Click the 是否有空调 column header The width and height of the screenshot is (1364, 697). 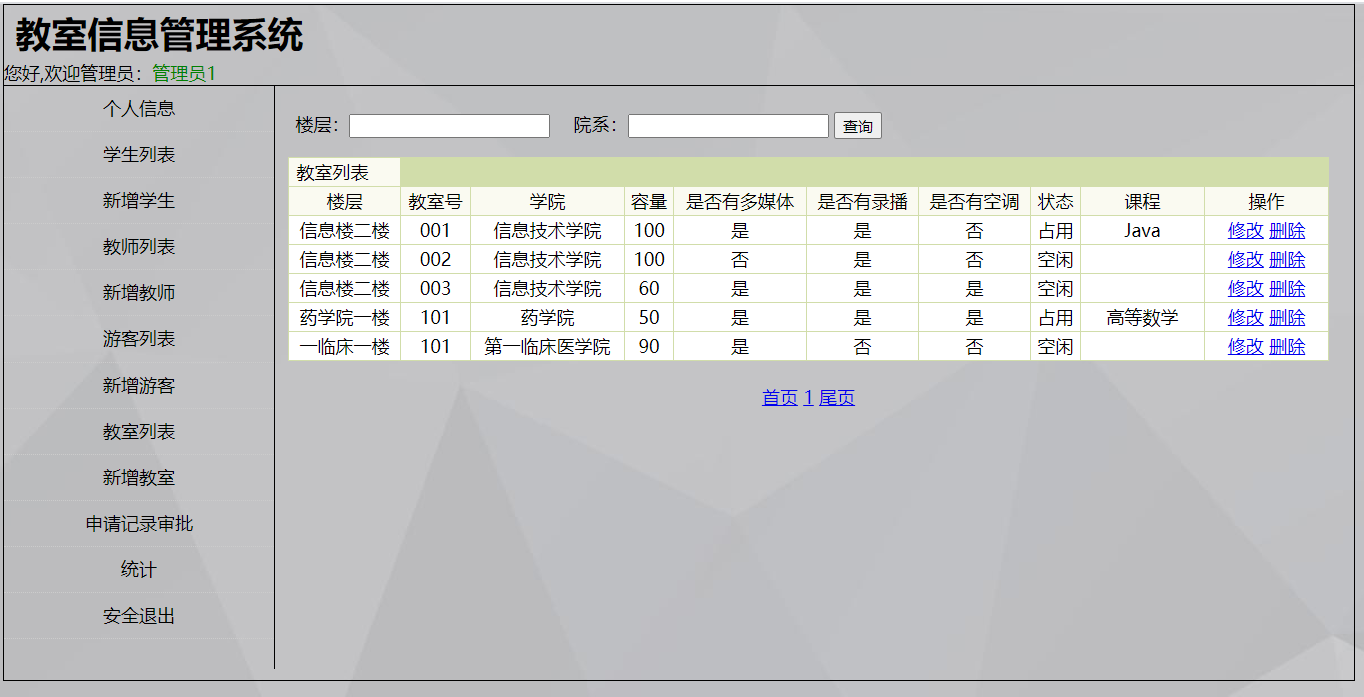click(974, 202)
